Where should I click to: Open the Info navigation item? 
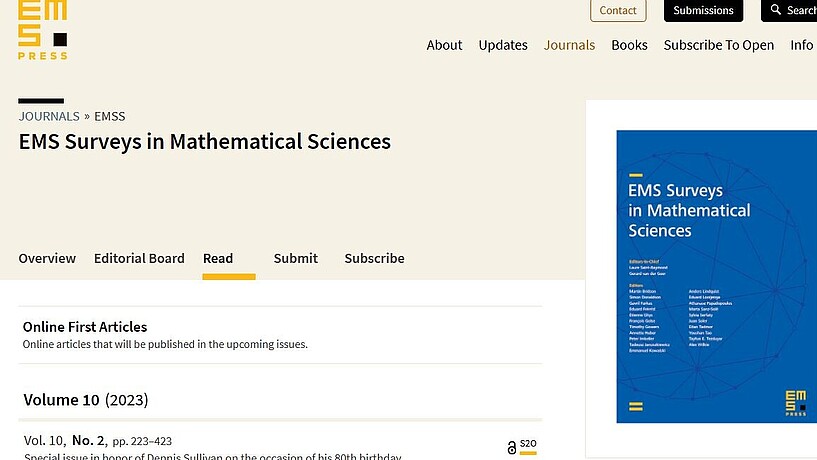[x=801, y=45]
